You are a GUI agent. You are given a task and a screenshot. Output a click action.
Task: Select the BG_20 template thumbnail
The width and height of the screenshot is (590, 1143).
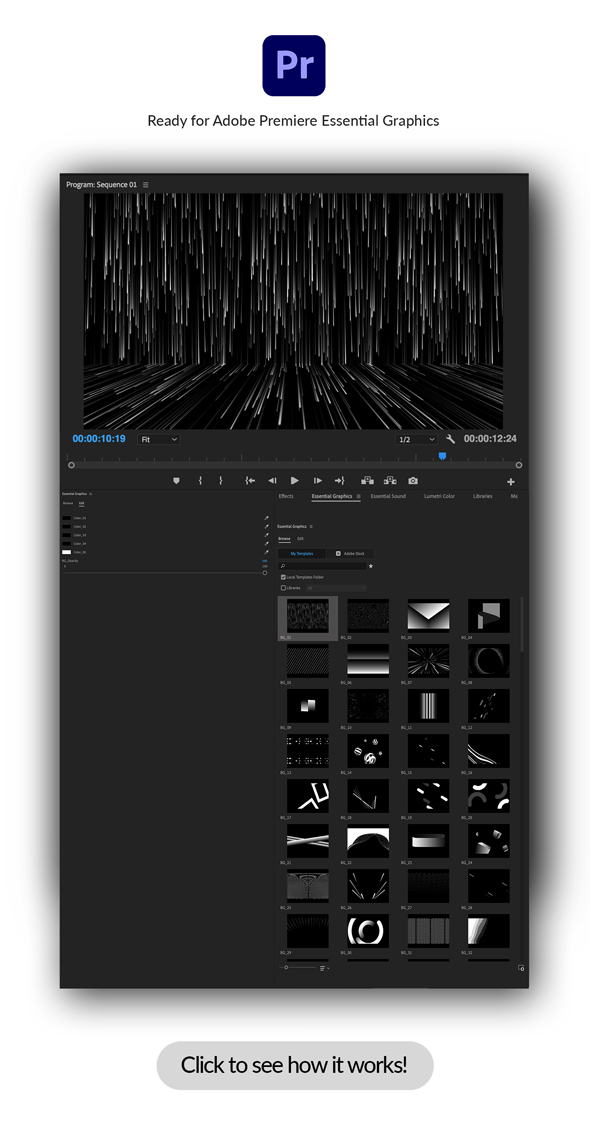tap(489, 796)
